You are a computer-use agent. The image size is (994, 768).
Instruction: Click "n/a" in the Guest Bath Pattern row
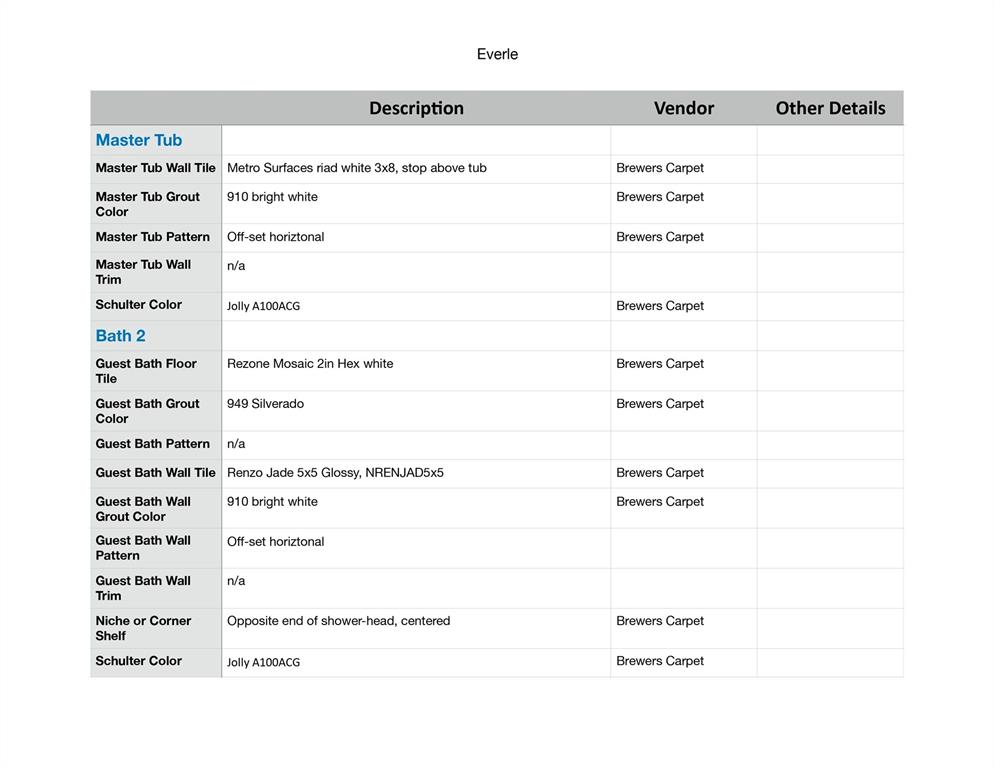click(x=236, y=444)
